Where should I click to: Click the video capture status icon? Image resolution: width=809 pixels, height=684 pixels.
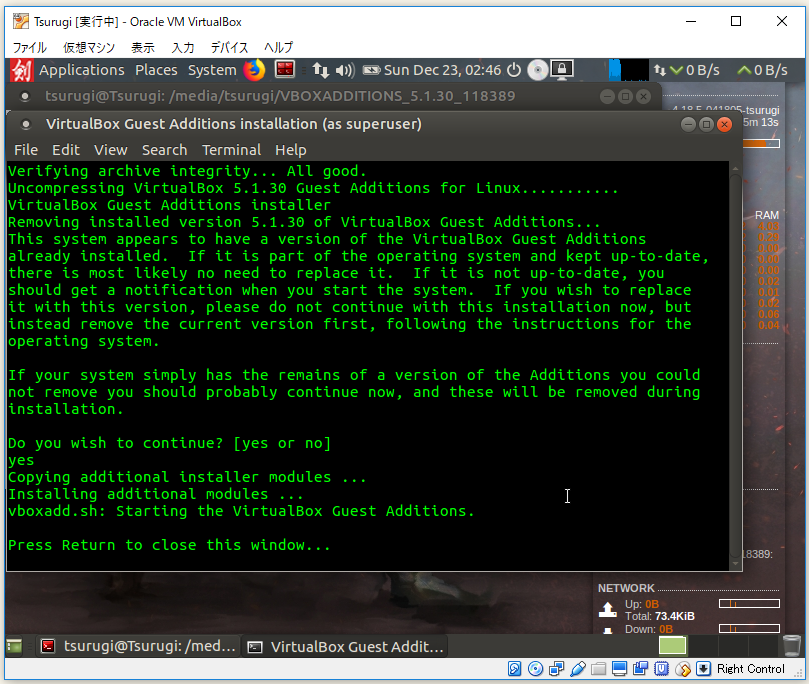[641, 669]
